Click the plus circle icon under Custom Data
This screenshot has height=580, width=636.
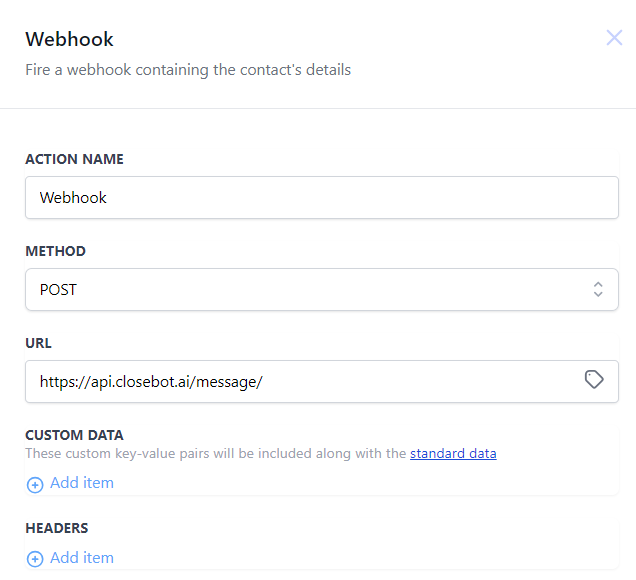35,484
